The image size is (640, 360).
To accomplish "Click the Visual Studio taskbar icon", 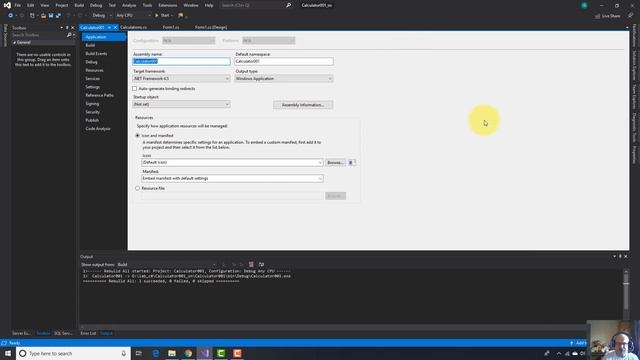I will 204,353.
